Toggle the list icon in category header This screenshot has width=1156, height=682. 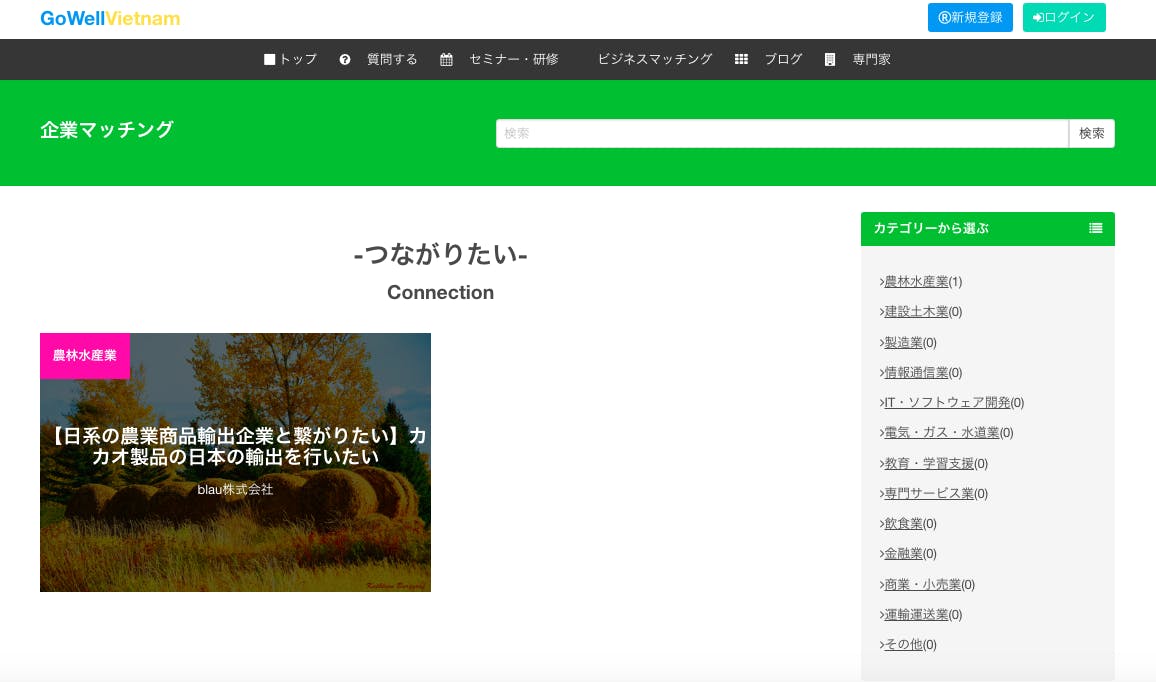(1095, 228)
